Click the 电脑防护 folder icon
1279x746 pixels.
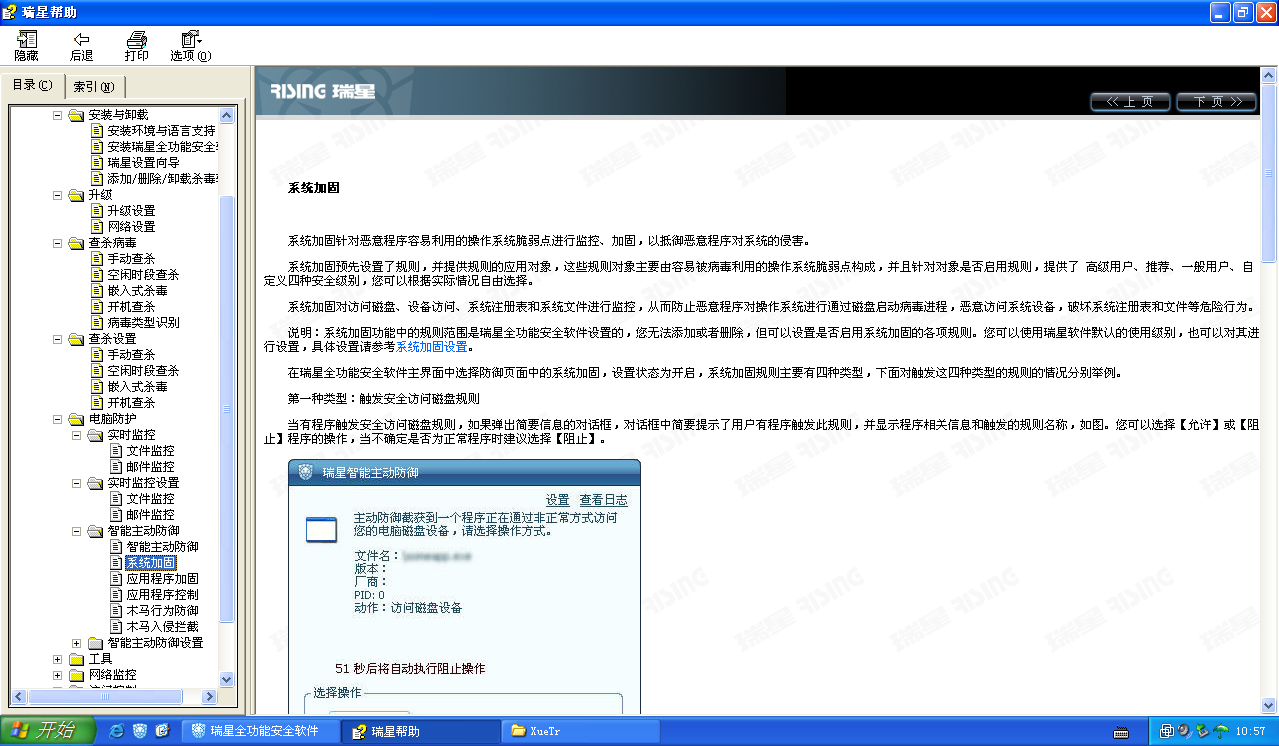click(76, 419)
